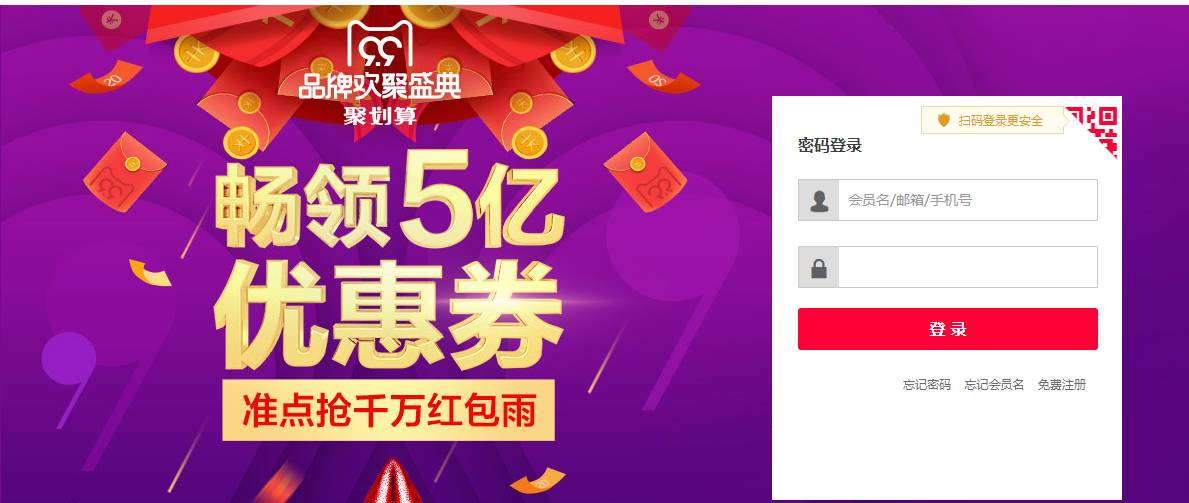Image resolution: width=1189 pixels, height=503 pixels.
Task: Click the golden 优惠券 promotional text
Action: tap(388, 315)
